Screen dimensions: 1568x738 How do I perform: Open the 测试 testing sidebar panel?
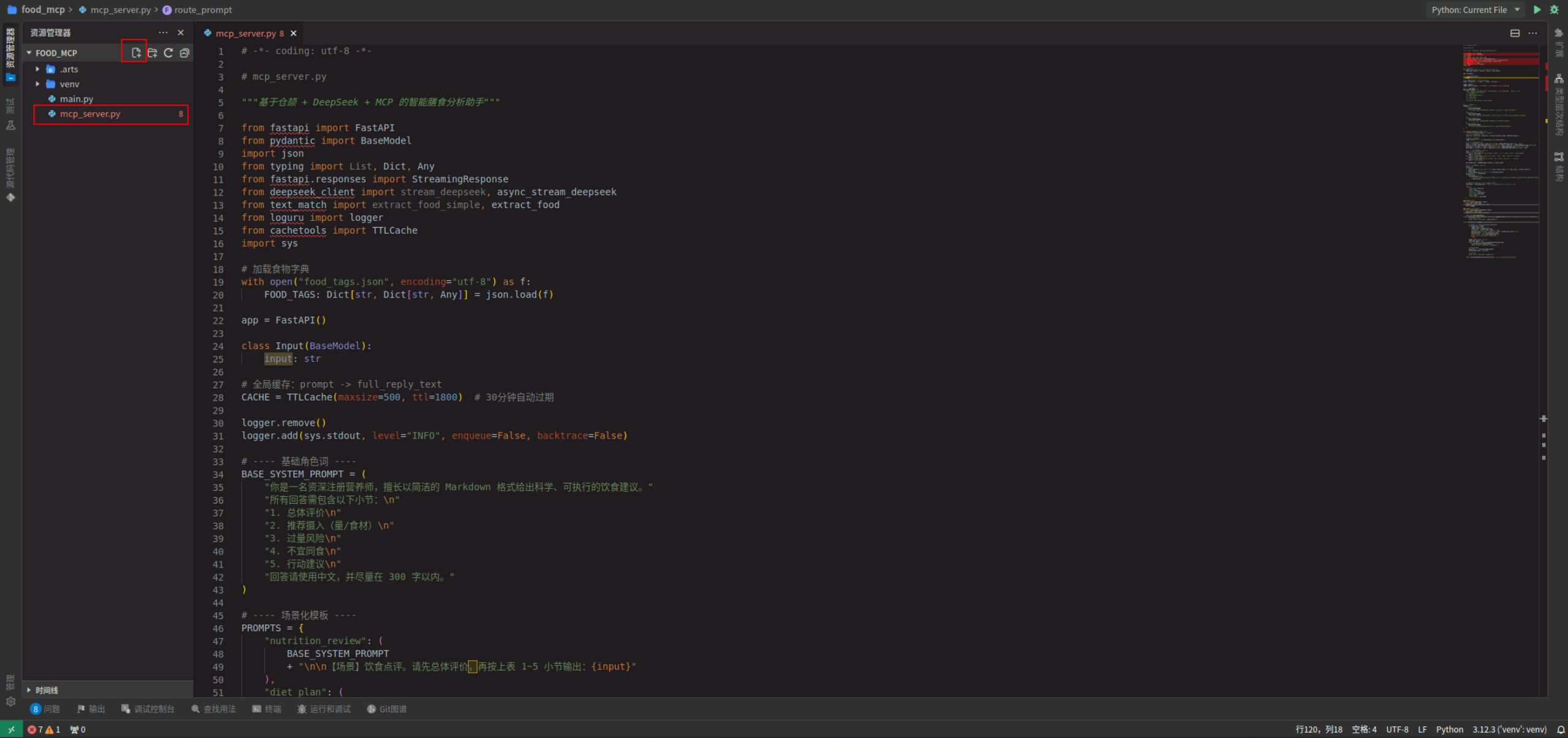(x=10, y=114)
